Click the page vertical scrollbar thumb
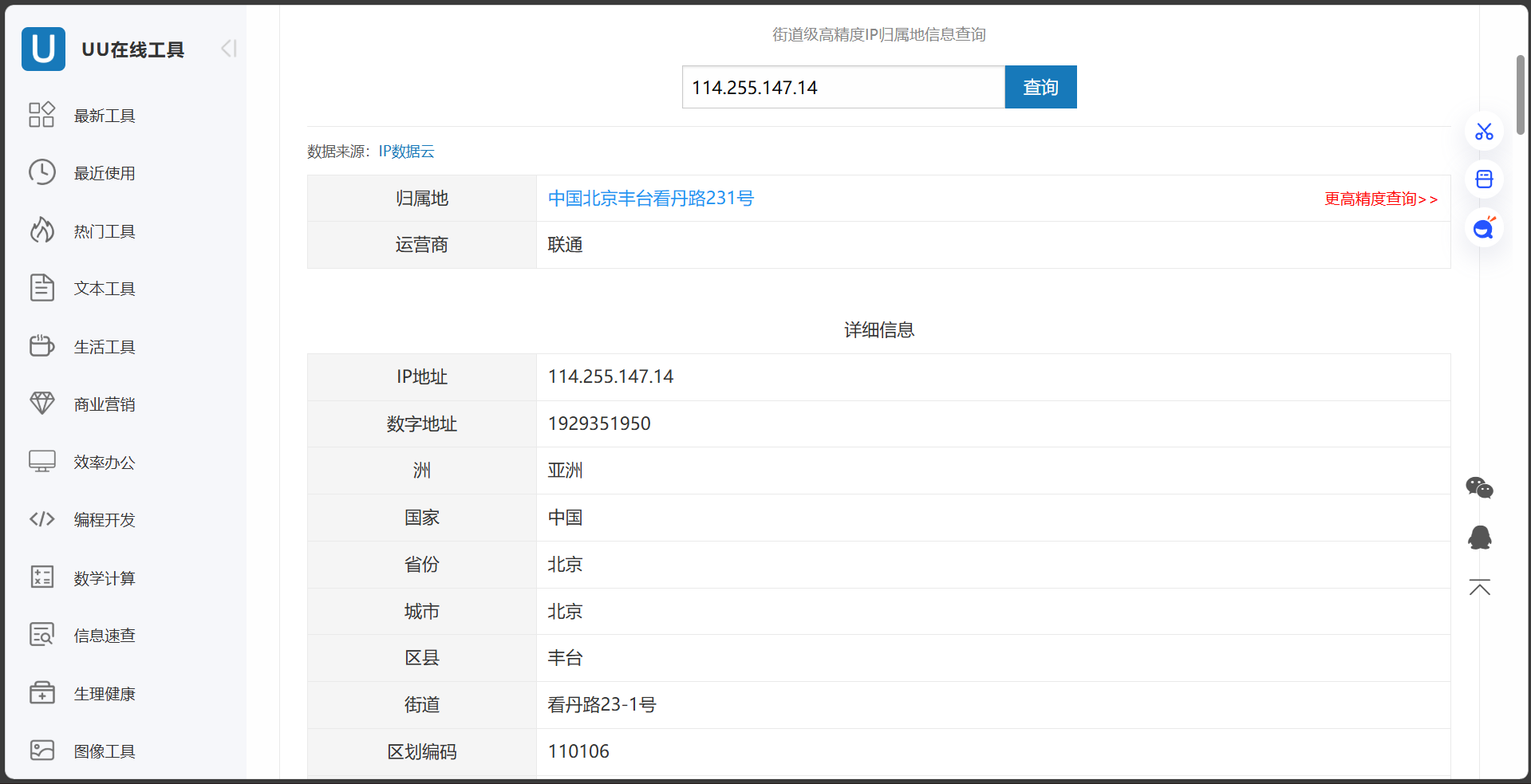 (x=1521, y=95)
